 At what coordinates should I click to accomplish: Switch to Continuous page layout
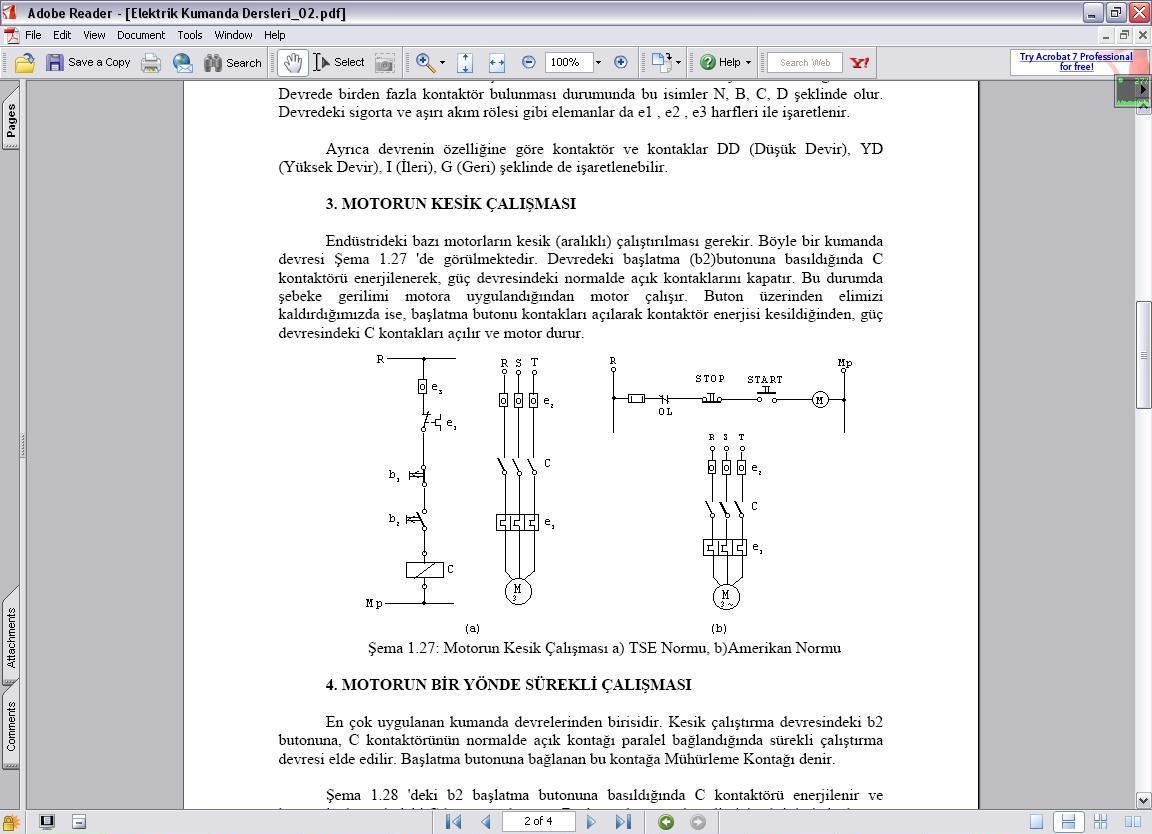[x=1068, y=822]
